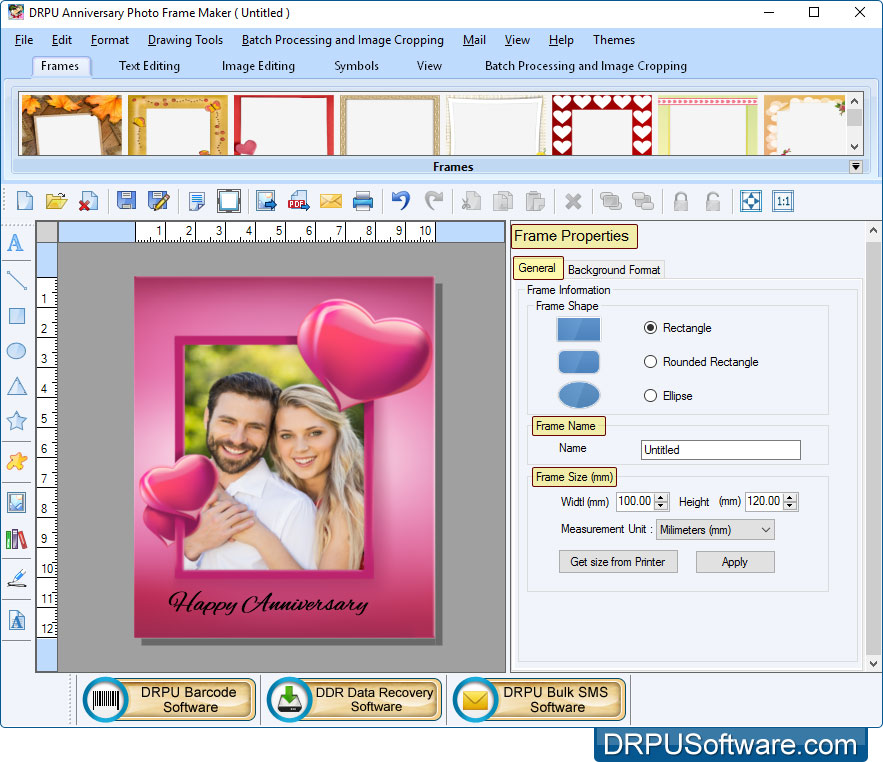Select the image library books tool

tap(16, 540)
